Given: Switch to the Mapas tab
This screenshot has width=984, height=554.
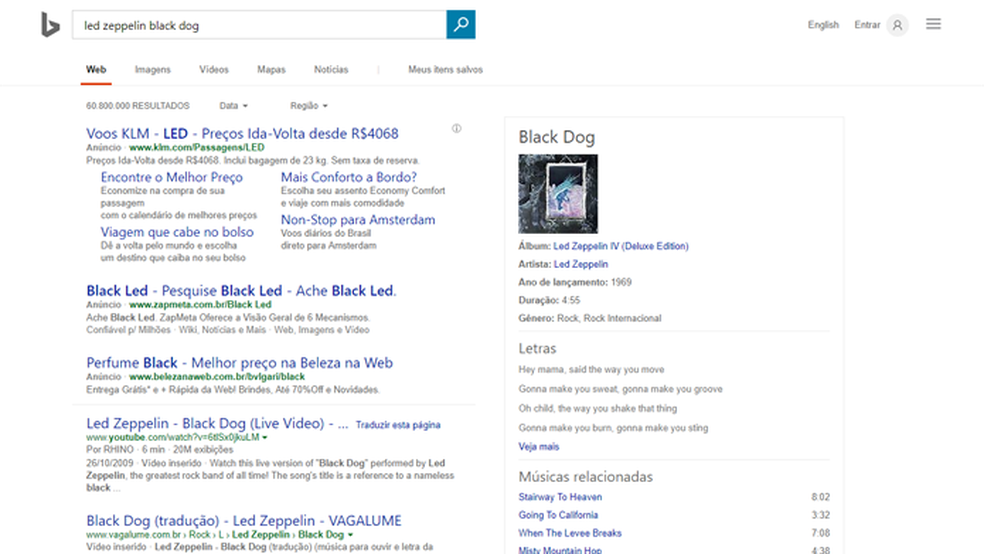Looking at the screenshot, I should click(271, 70).
